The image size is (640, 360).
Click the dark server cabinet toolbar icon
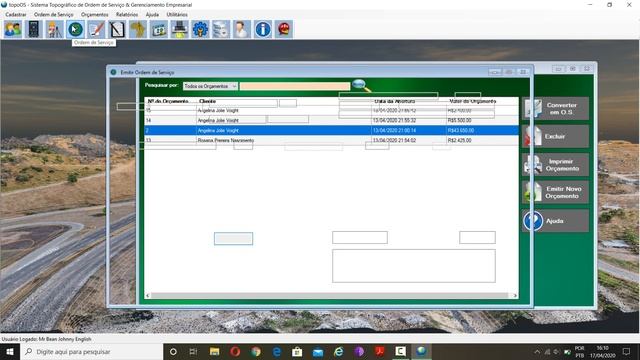click(34, 29)
